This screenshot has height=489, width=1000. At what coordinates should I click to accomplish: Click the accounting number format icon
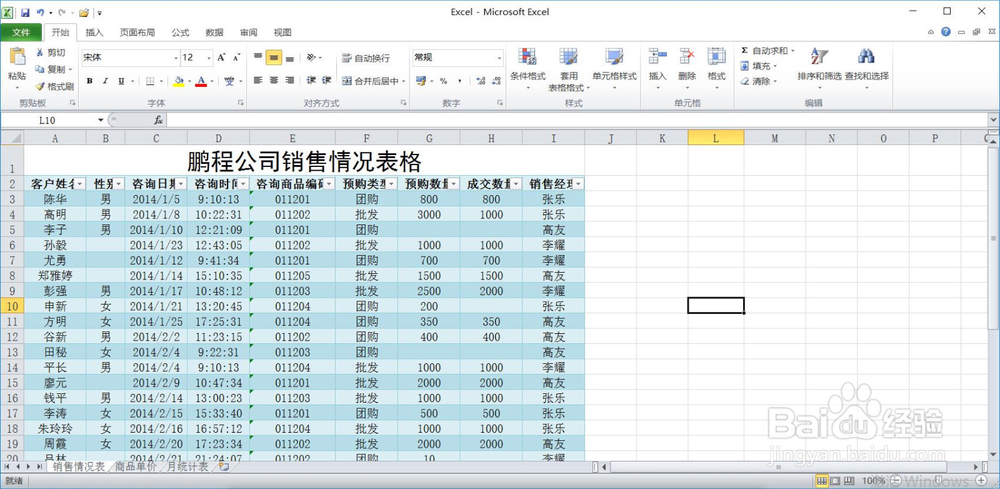point(421,81)
